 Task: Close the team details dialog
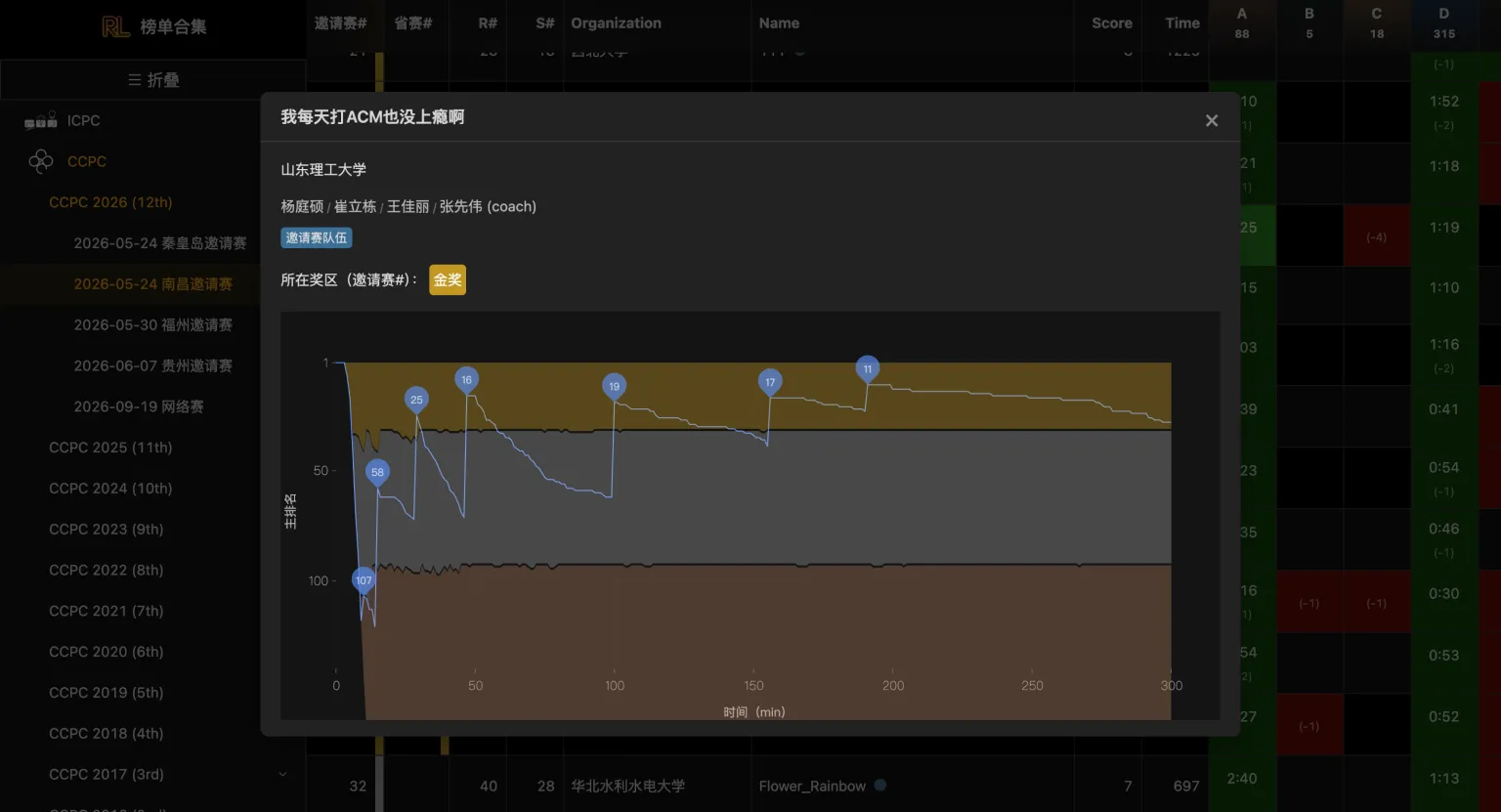1212,120
